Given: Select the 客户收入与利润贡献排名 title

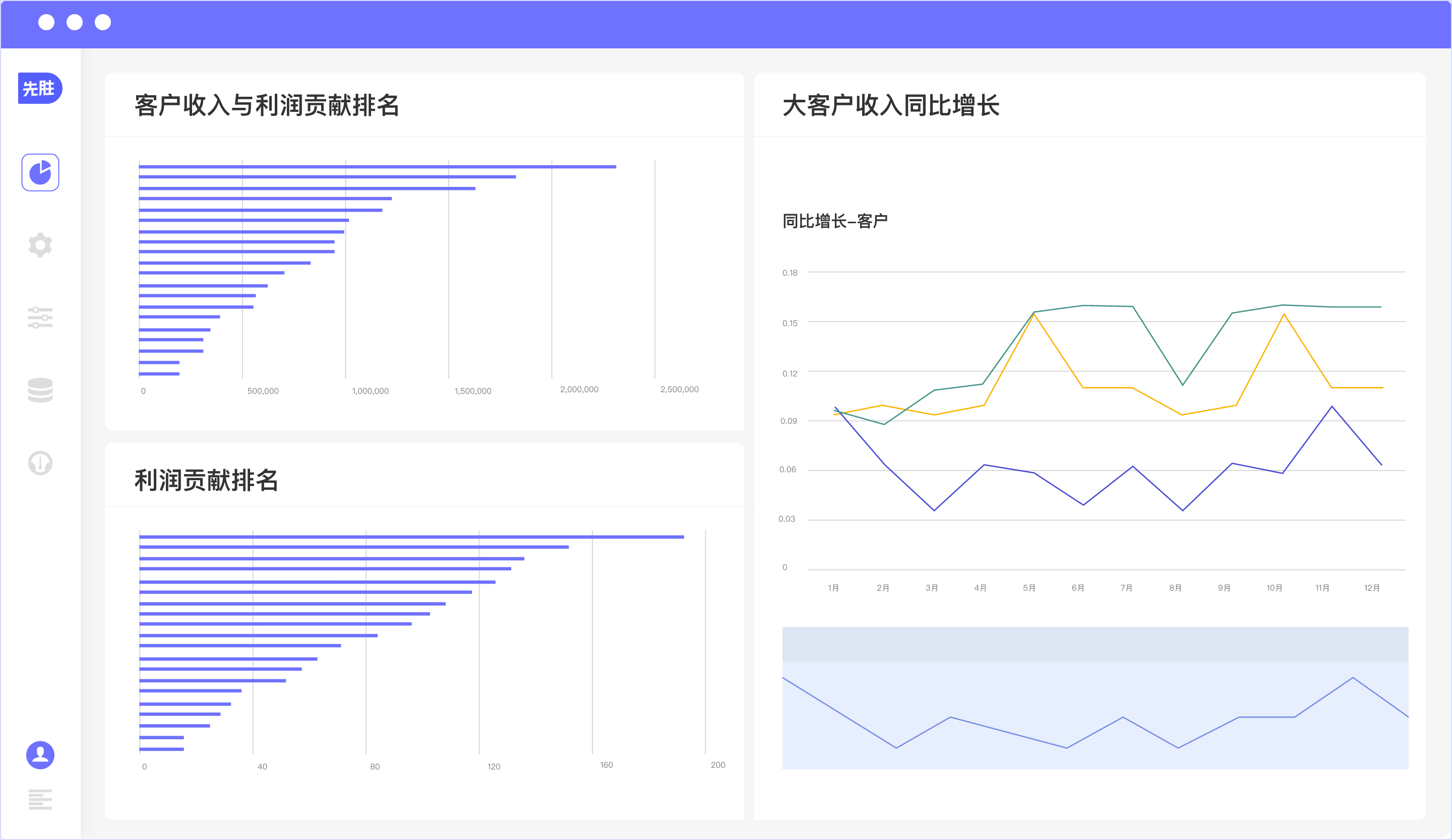Looking at the screenshot, I should [x=267, y=105].
